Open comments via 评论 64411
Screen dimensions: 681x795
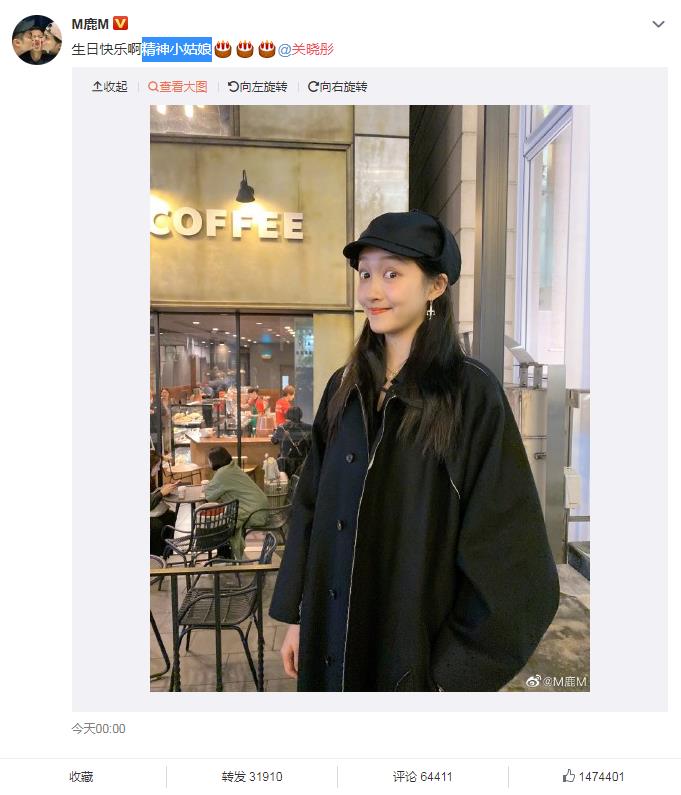coord(422,776)
